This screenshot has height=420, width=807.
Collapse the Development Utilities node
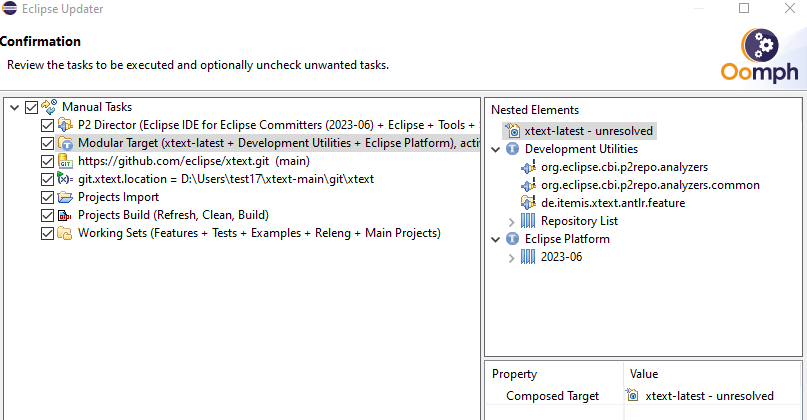tap(496, 149)
